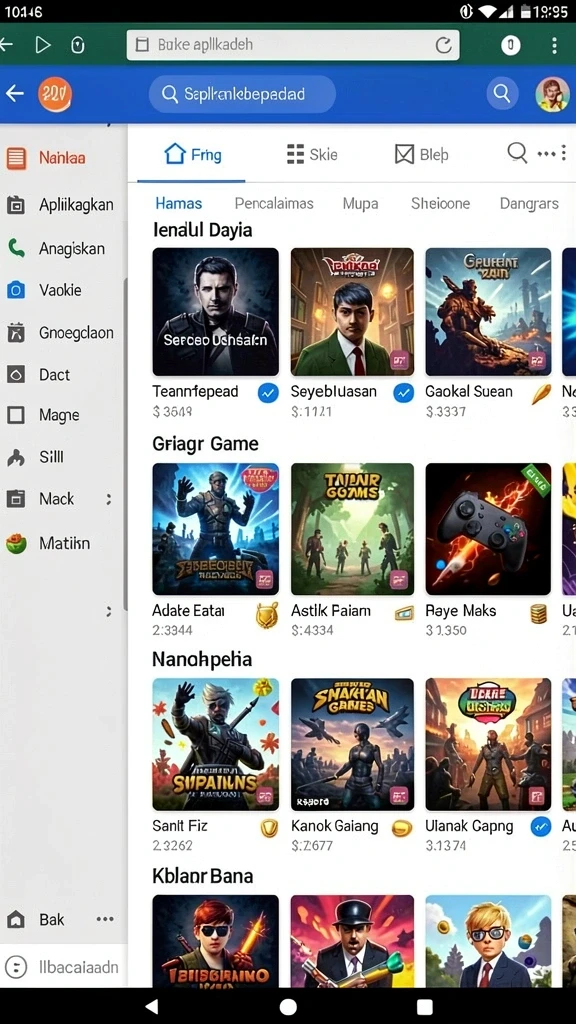The width and height of the screenshot is (576, 1024).
Task: Tap the round search button in the blue header
Action: 502,94
